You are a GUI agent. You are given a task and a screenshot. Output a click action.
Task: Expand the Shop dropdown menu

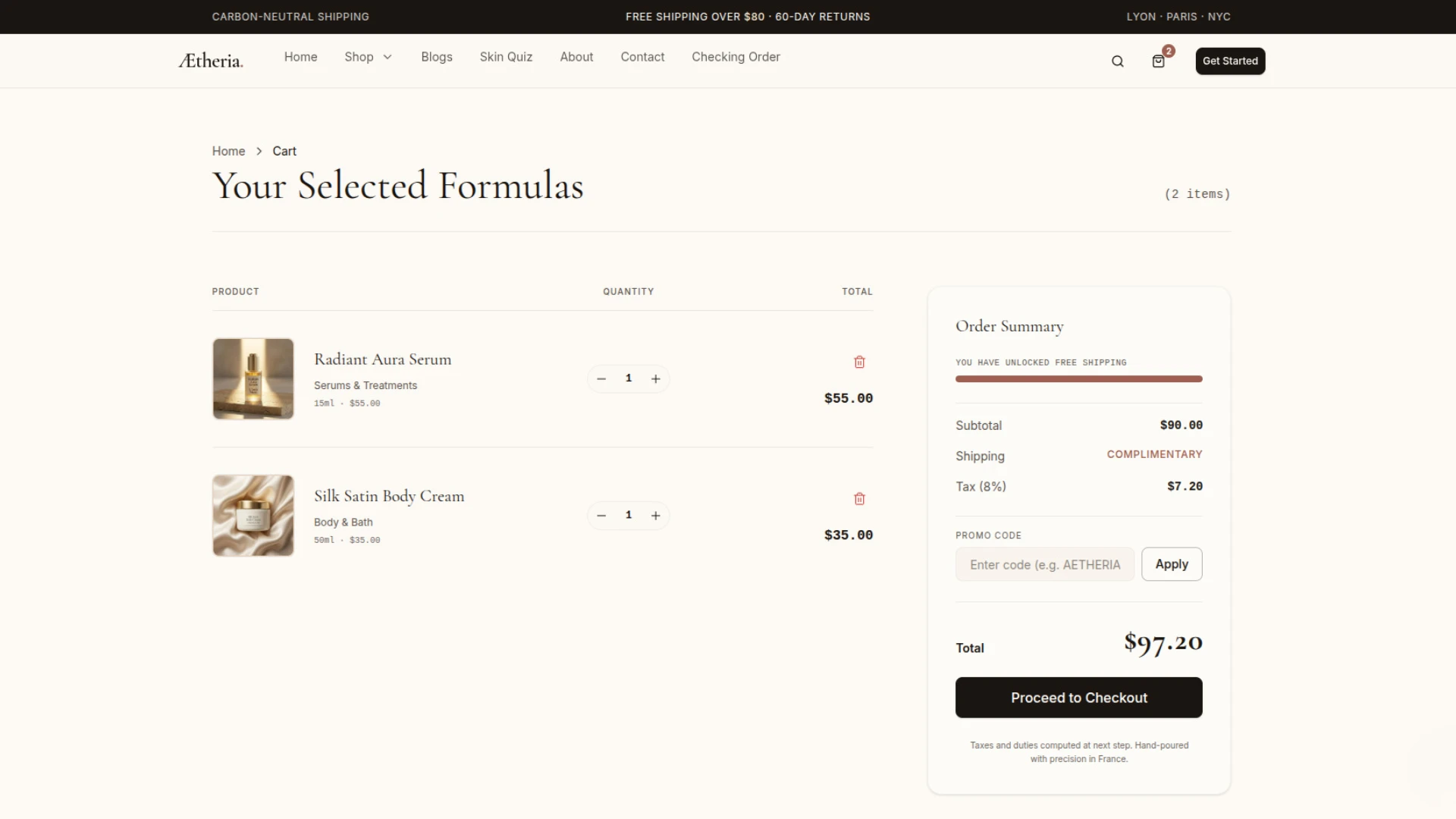tap(369, 57)
